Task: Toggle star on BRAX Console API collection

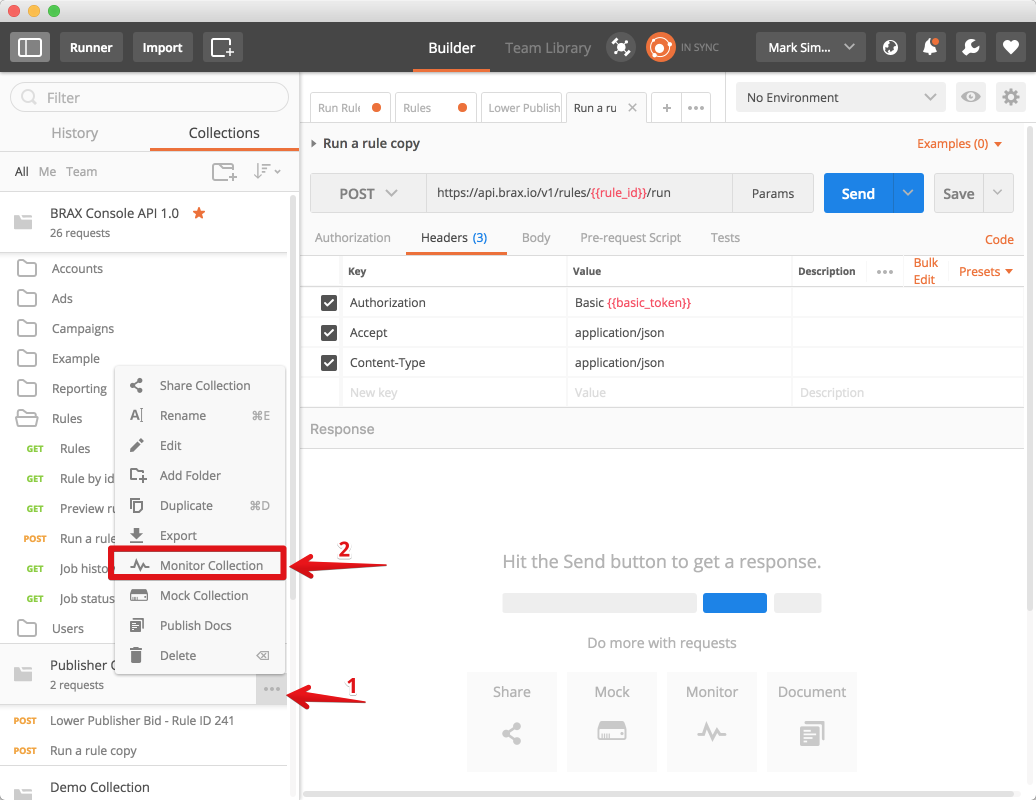Action: (x=199, y=213)
